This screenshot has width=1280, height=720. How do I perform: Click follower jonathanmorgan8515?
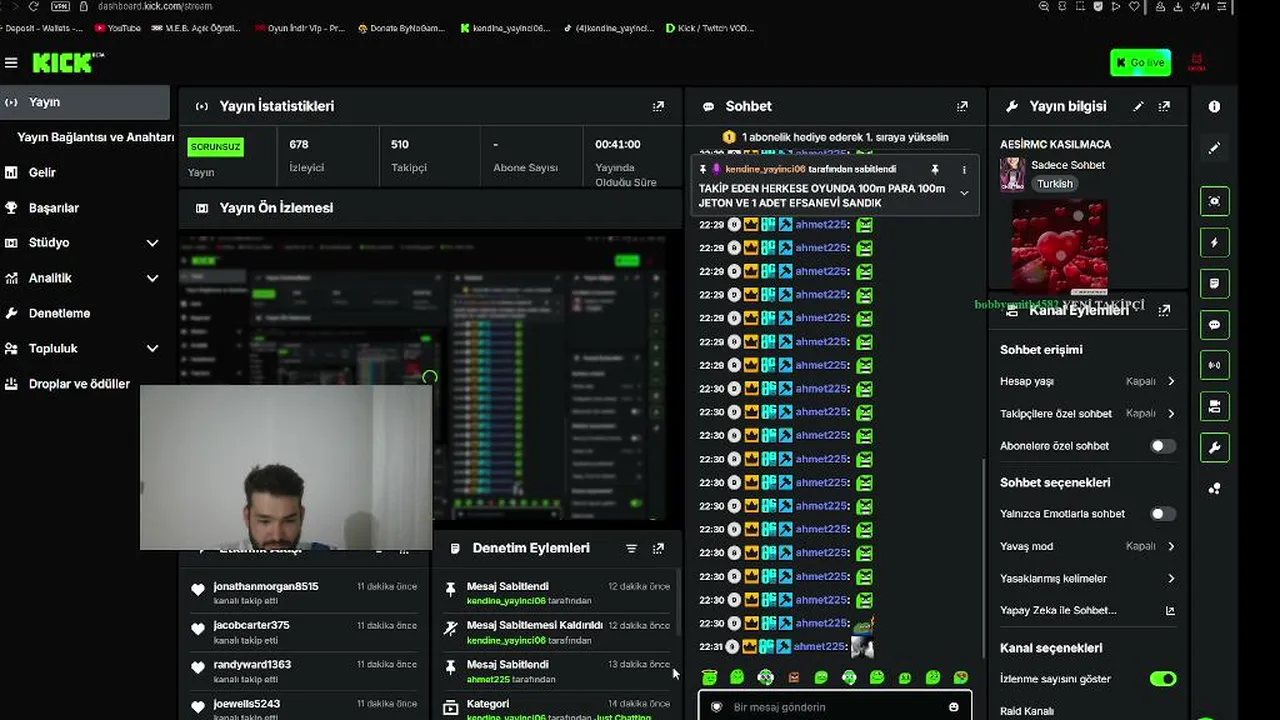(x=266, y=586)
